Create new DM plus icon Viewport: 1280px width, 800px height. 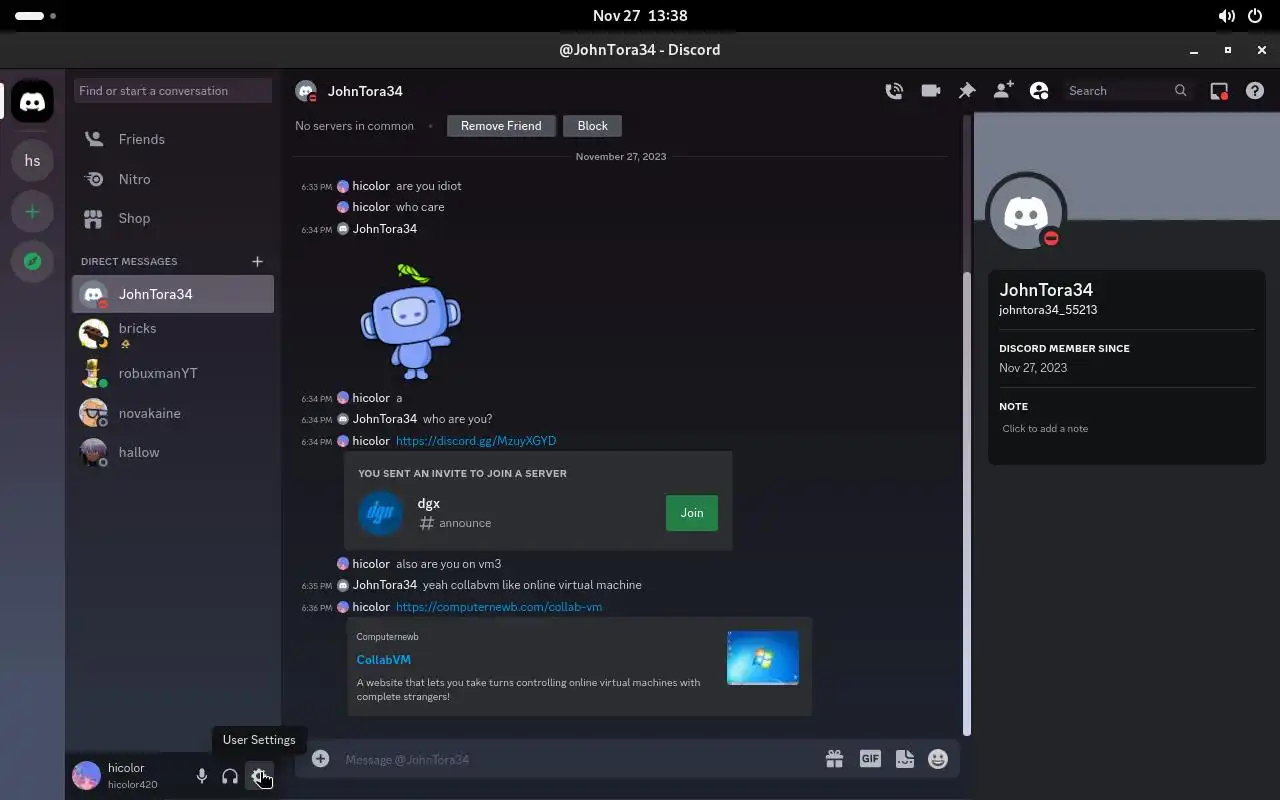[x=257, y=261]
